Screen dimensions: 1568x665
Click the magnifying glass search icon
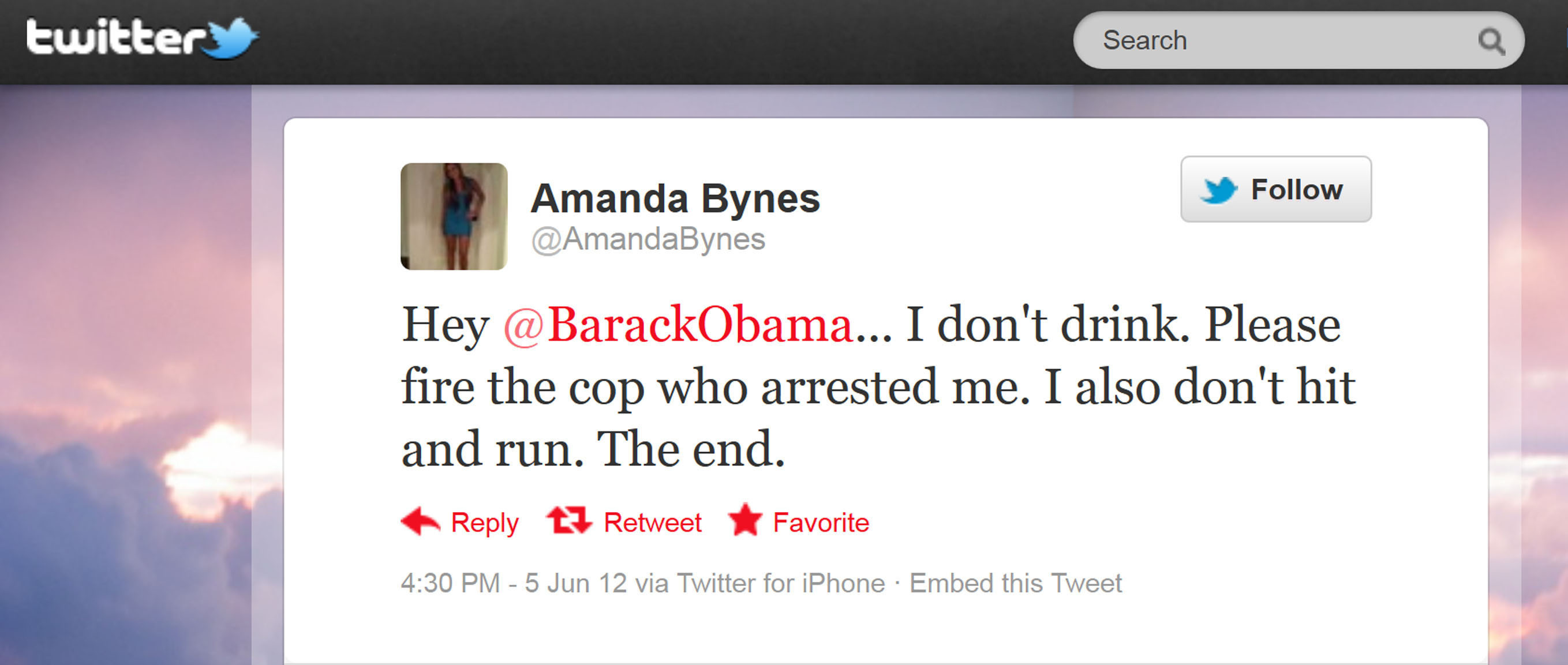(1492, 42)
